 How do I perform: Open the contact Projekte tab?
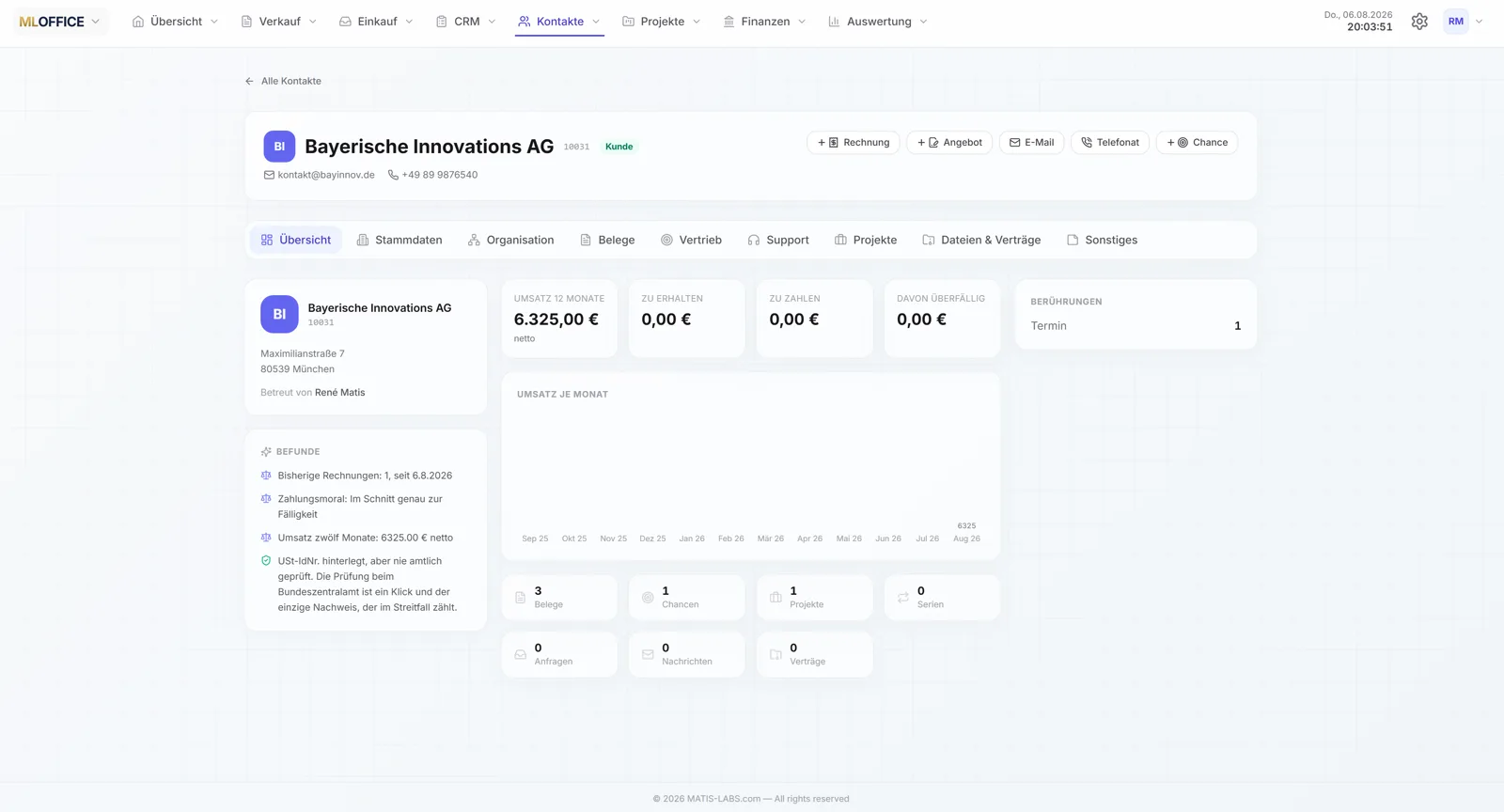click(x=866, y=241)
